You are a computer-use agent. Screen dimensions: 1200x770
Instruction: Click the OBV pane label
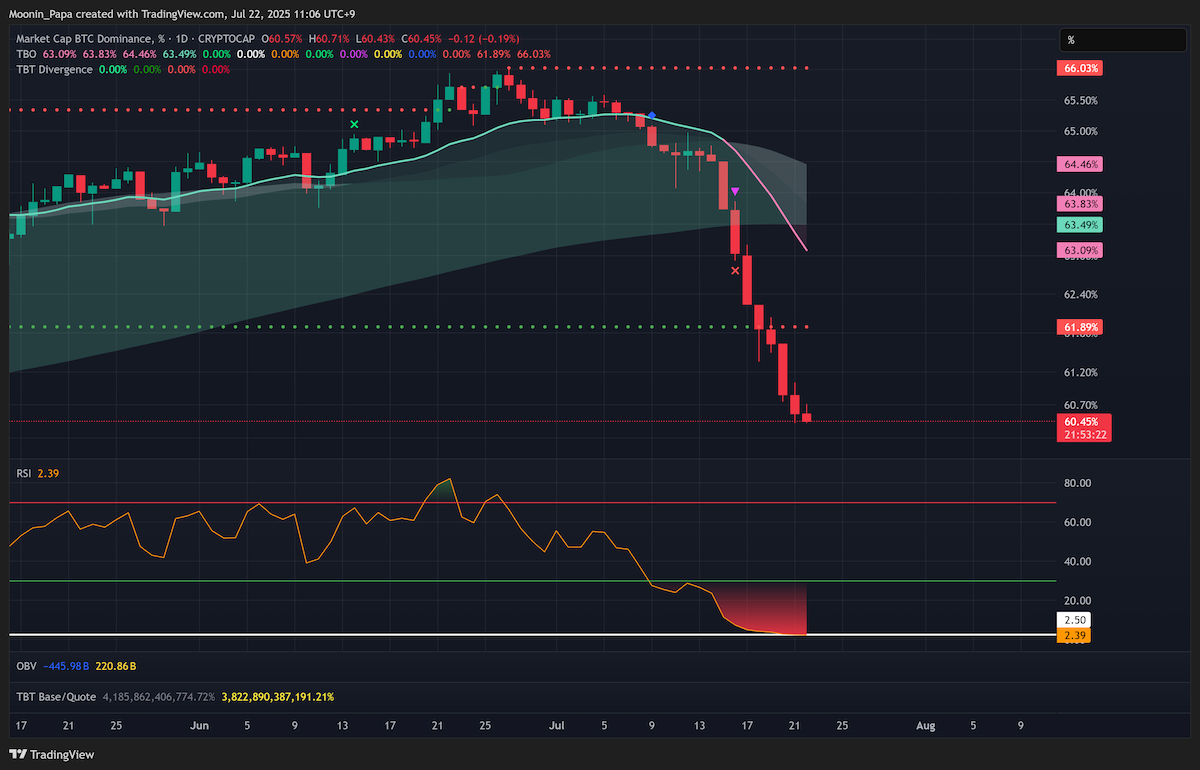point(26,665)
